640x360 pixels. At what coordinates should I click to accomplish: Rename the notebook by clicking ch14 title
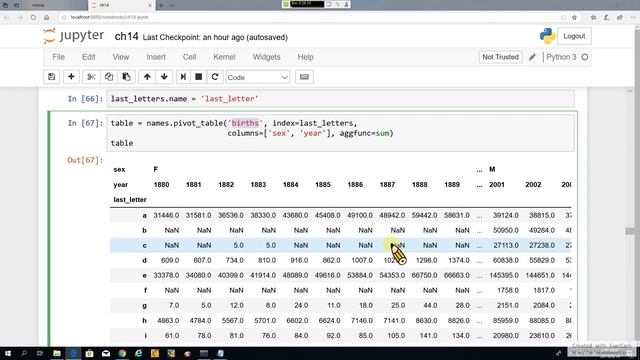click(127, 37)
